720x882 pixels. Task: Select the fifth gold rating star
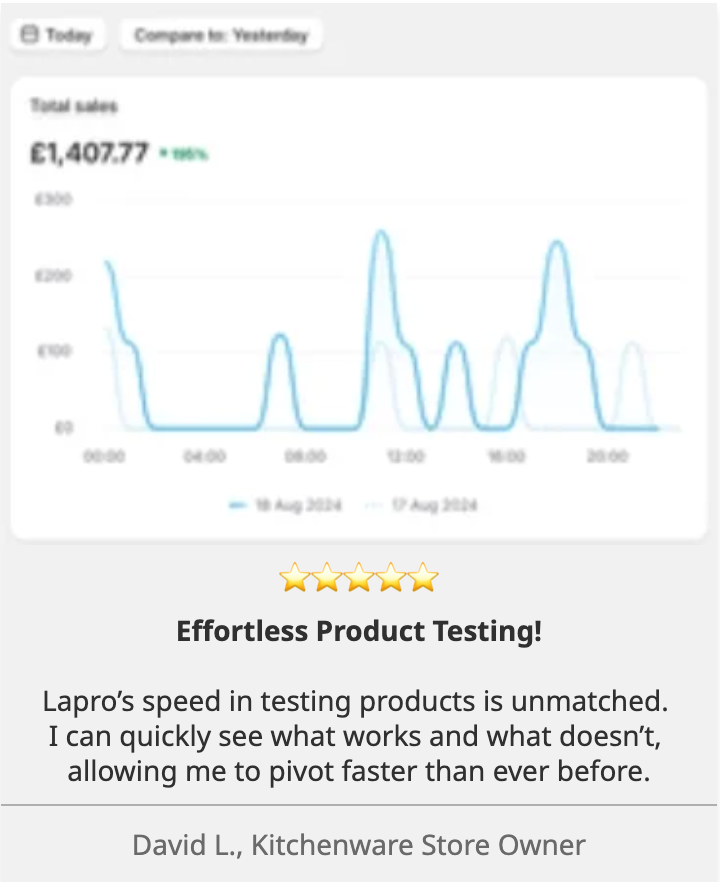(424, 577)
